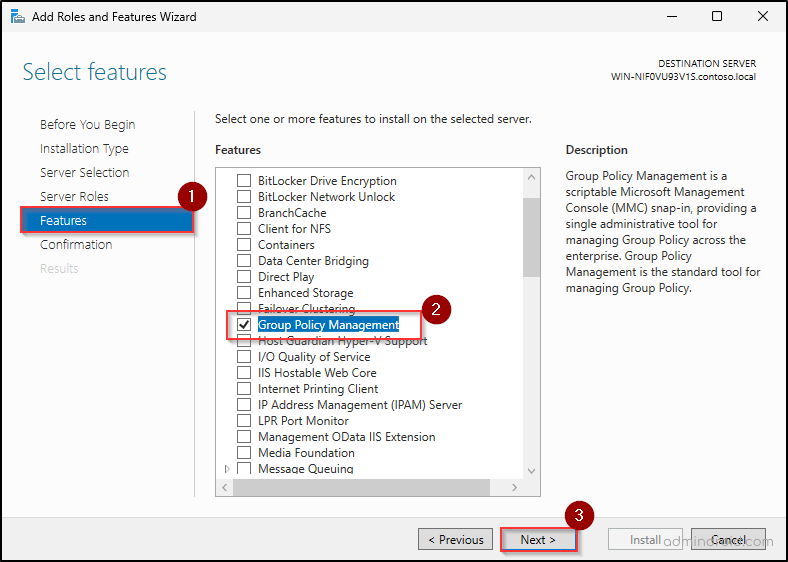This screenshot has width=788, height=562.
Task: Enable the LPR Port Monitor checkbox
Action: [x=244, y=421]
